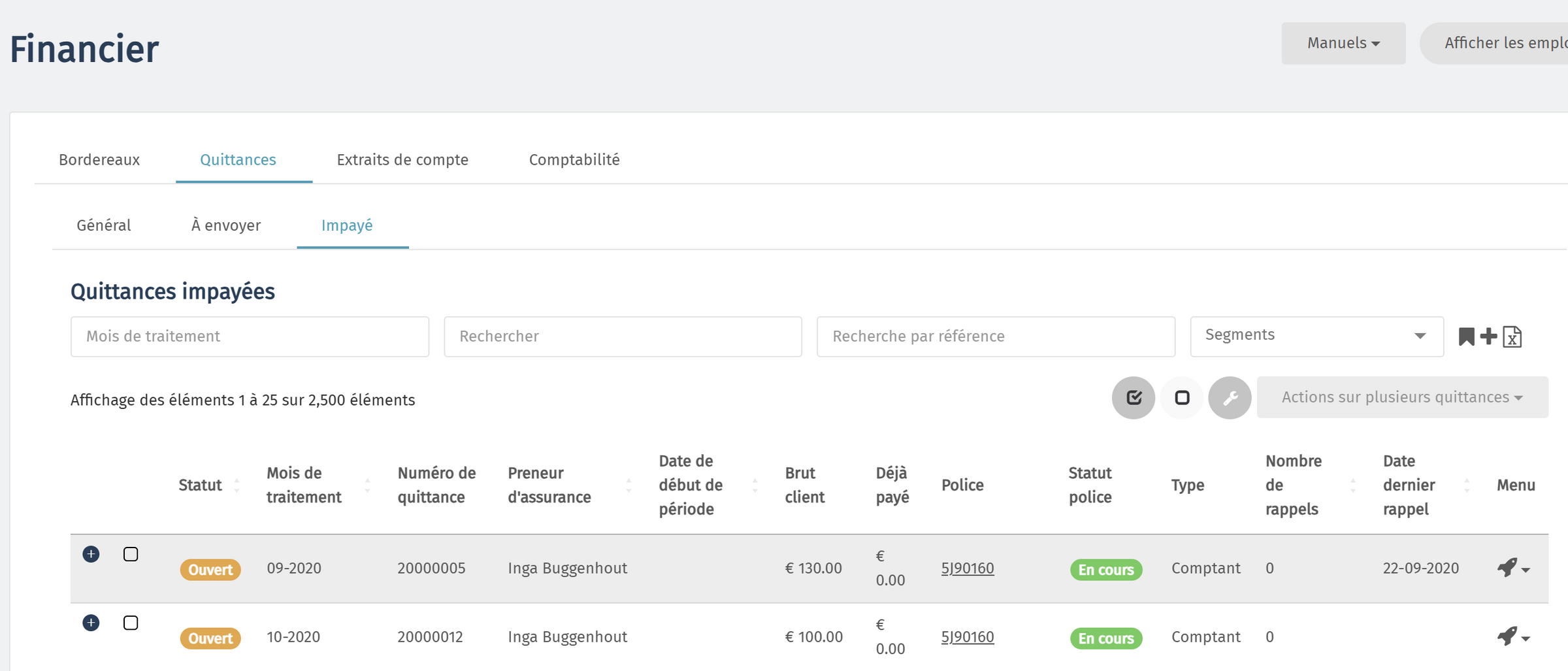Click the Brut client column header
The height and width of the screenshot is (671, 1568).
coord(804,485)
